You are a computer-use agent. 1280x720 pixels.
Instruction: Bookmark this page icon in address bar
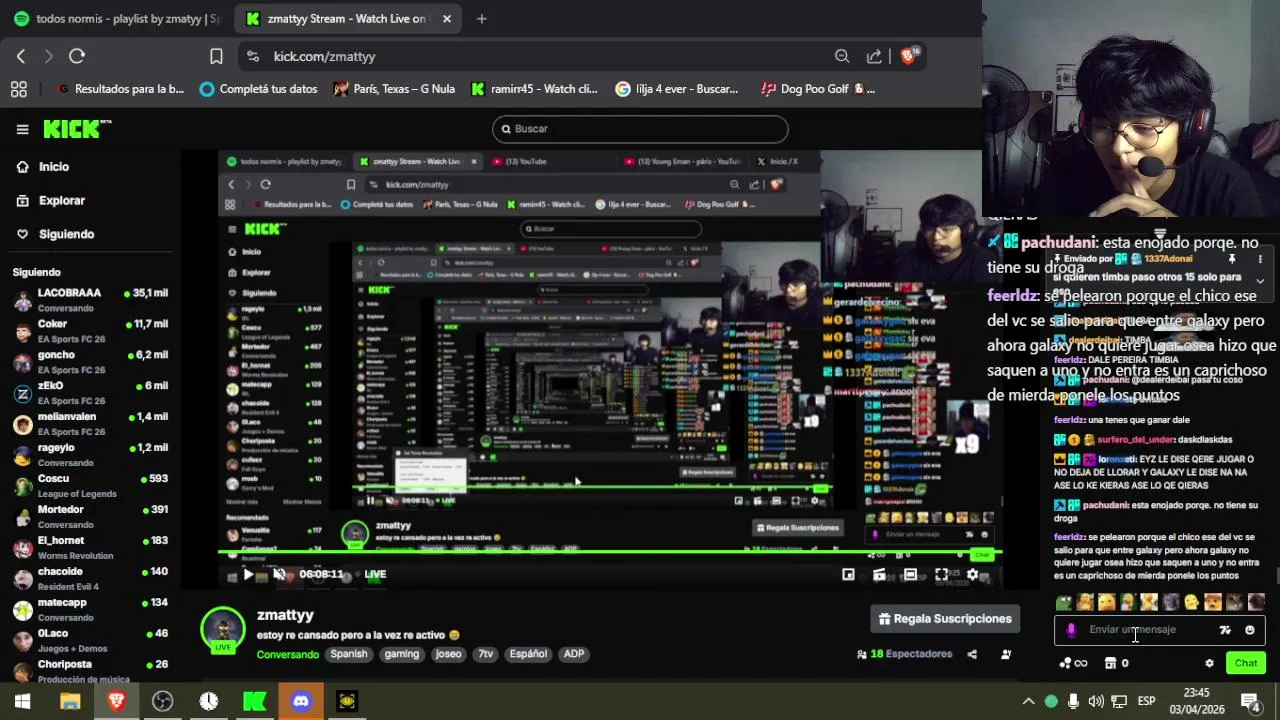[x=216, y=56]
